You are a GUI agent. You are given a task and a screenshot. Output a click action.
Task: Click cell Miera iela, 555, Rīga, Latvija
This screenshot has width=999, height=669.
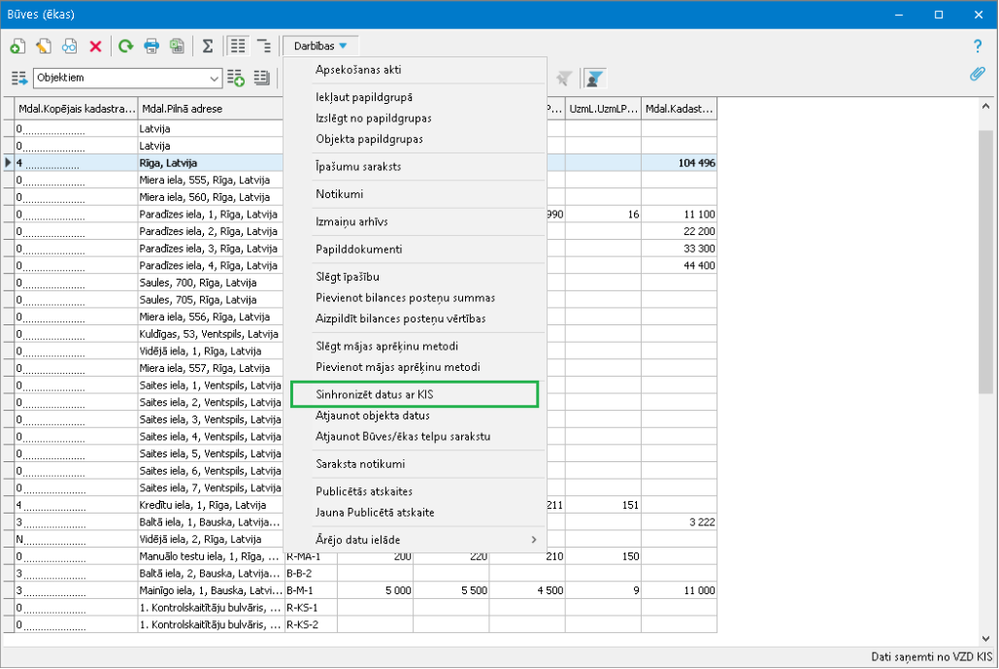(x=211, y=180)
